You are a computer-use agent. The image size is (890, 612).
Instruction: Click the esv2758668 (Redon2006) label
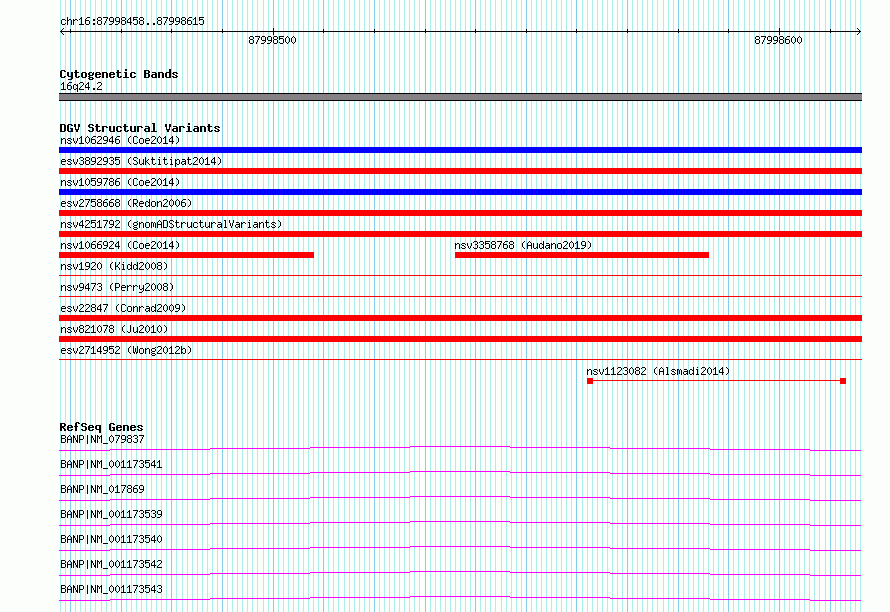tap(126, 203)
